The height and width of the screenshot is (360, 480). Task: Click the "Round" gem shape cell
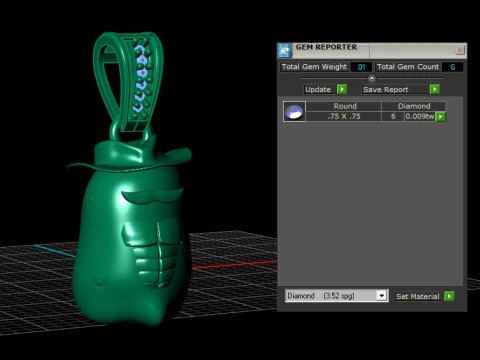tap(345, 106)
